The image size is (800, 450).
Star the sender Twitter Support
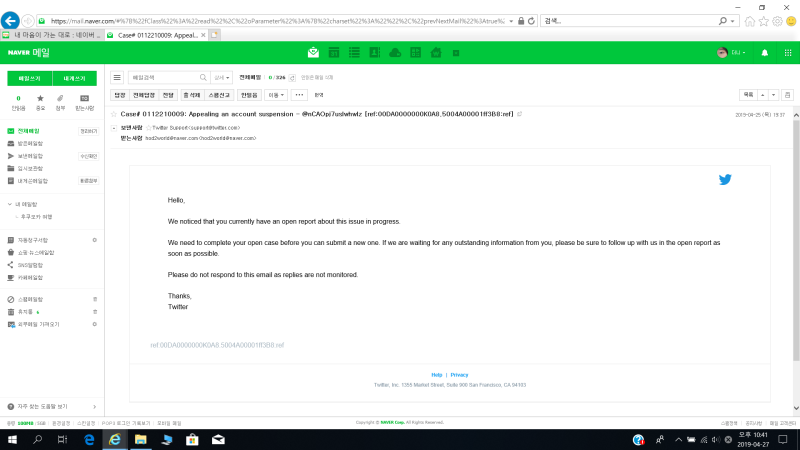click(x=149, y=128)
